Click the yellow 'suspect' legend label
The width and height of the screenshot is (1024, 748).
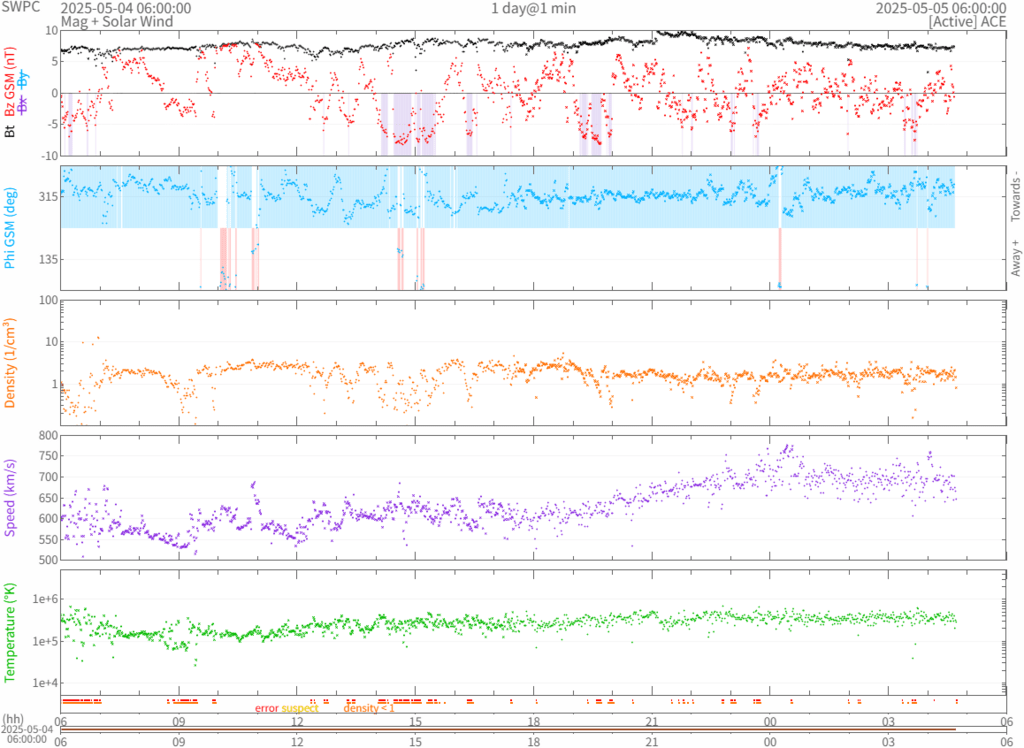(x=300, y=708)
